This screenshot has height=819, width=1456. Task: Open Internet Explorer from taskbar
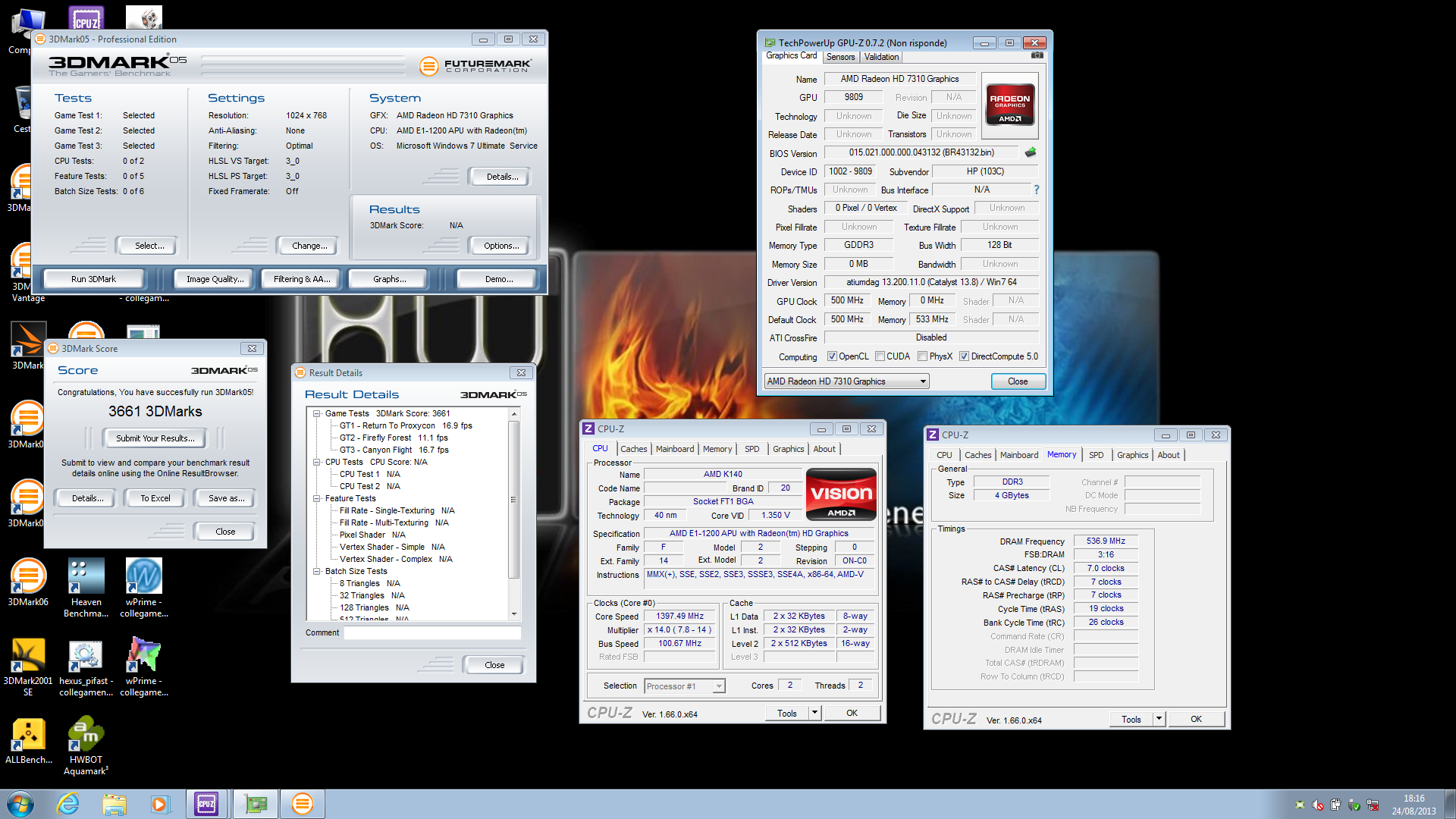[68, 804]
